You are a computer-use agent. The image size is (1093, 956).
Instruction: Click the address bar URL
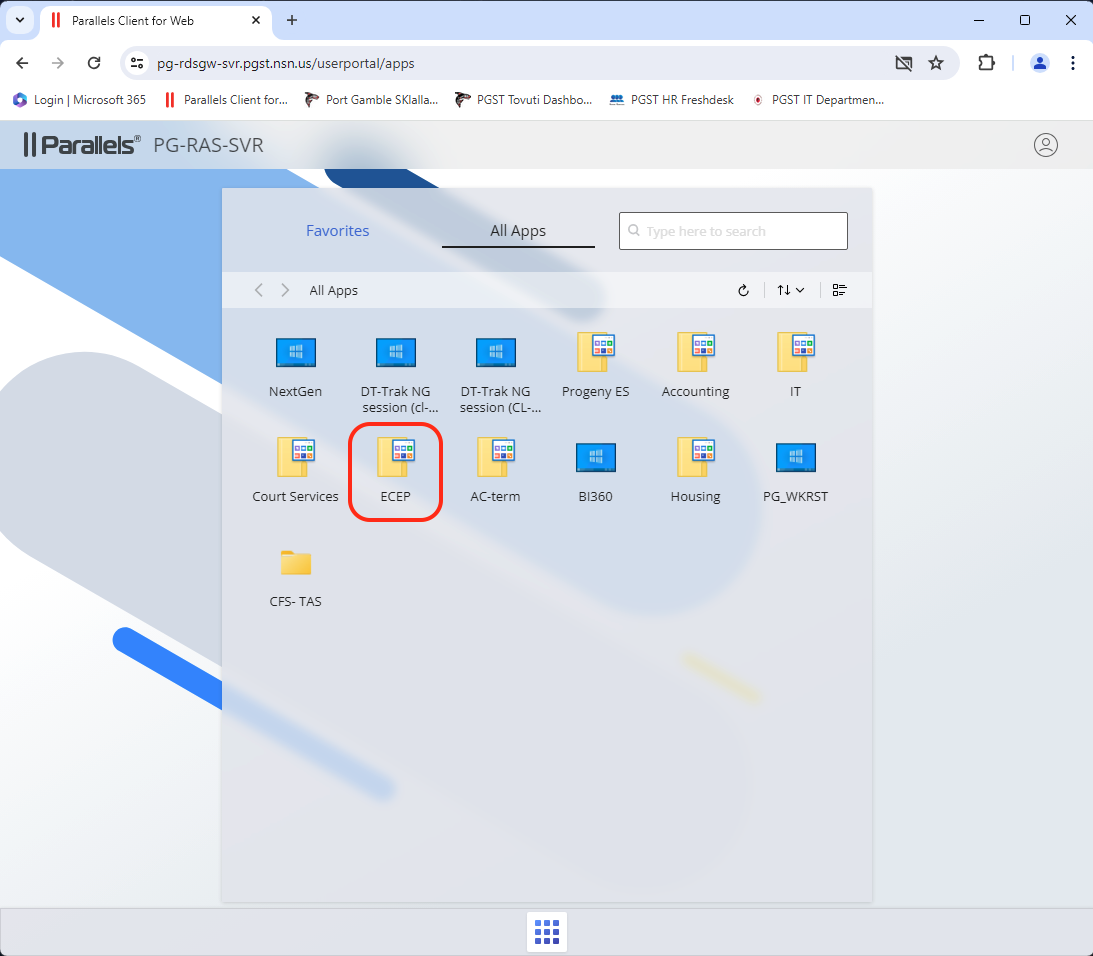[285, 63]
